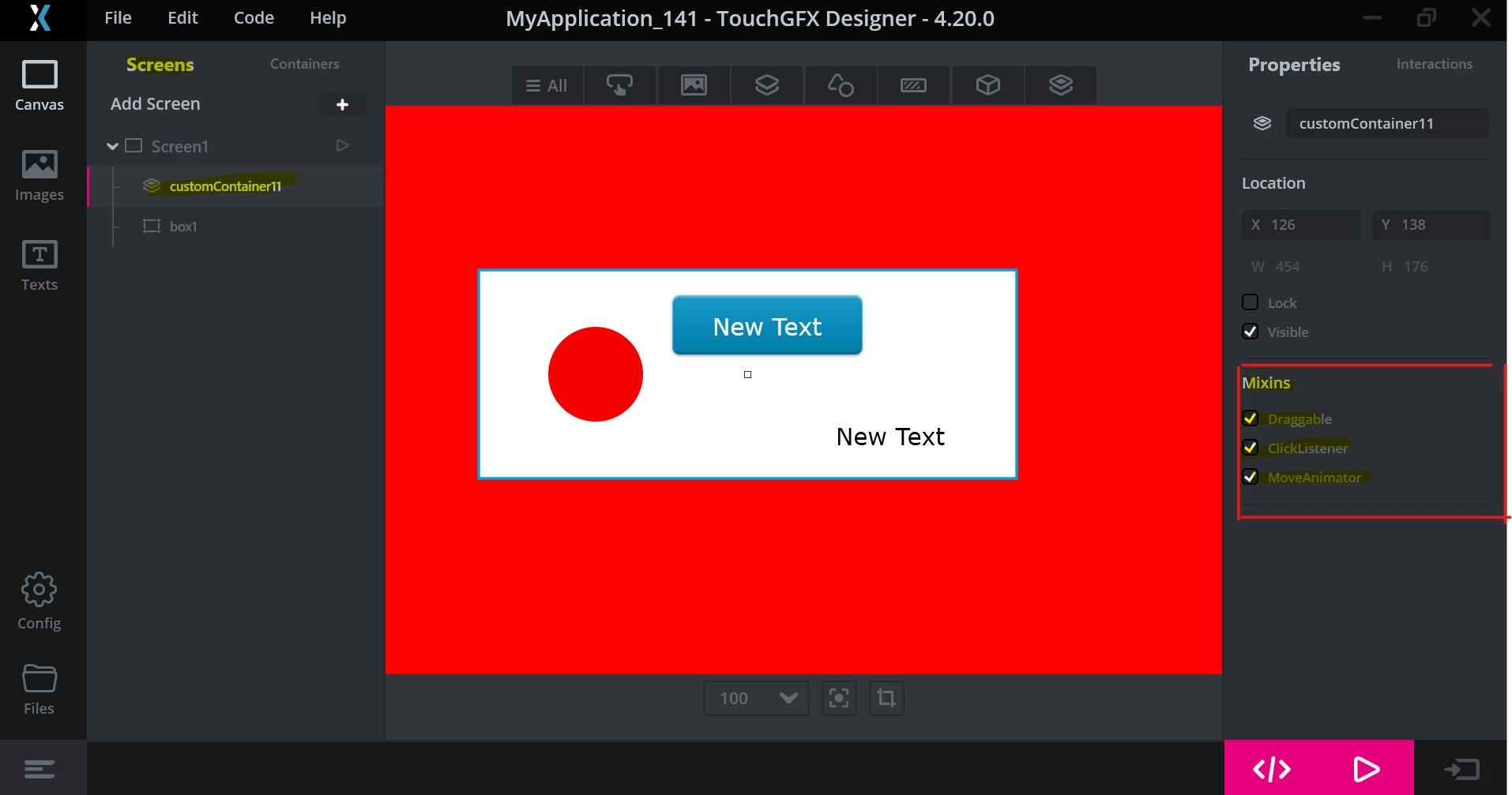Toggle the Visible checkbox

click(x=1250, y=332)
